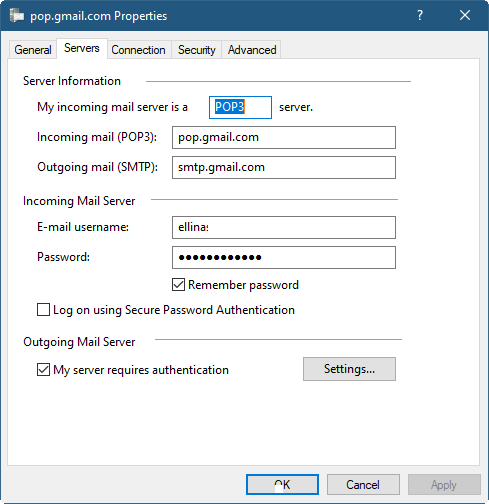
Task: Switch to the General tab
Action: [x=33, y=50]
